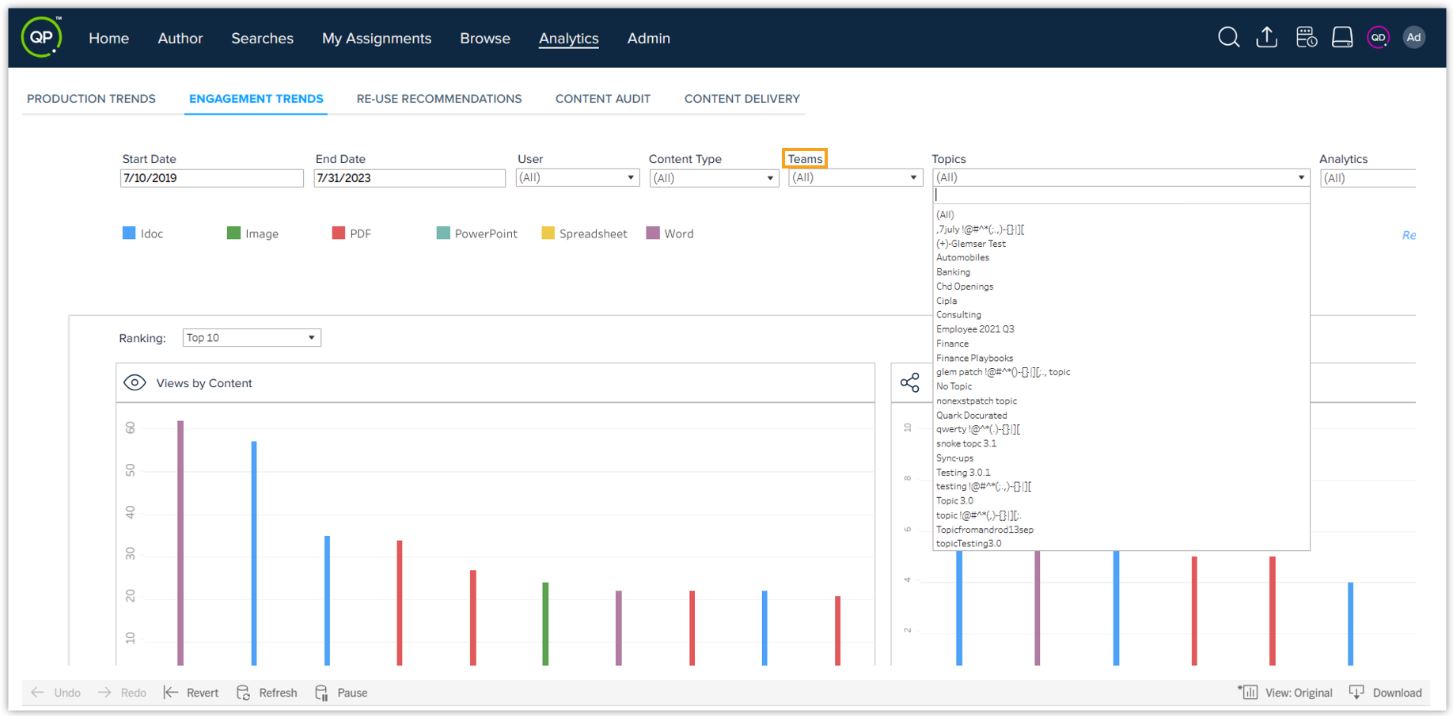Toggle the Idoc legend color swatch
This screenshot has height=716, width=1454.
click(129, 233)
